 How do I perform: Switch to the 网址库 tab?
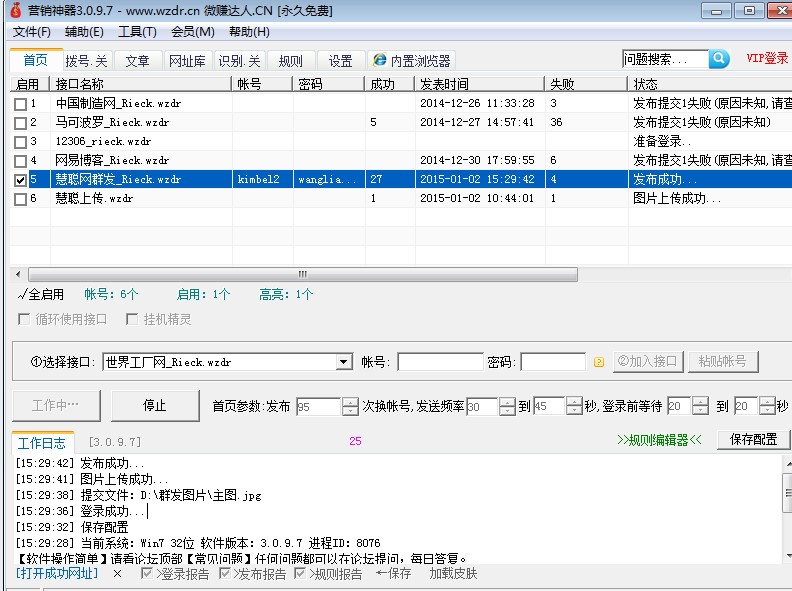click(x=186, y=61)
